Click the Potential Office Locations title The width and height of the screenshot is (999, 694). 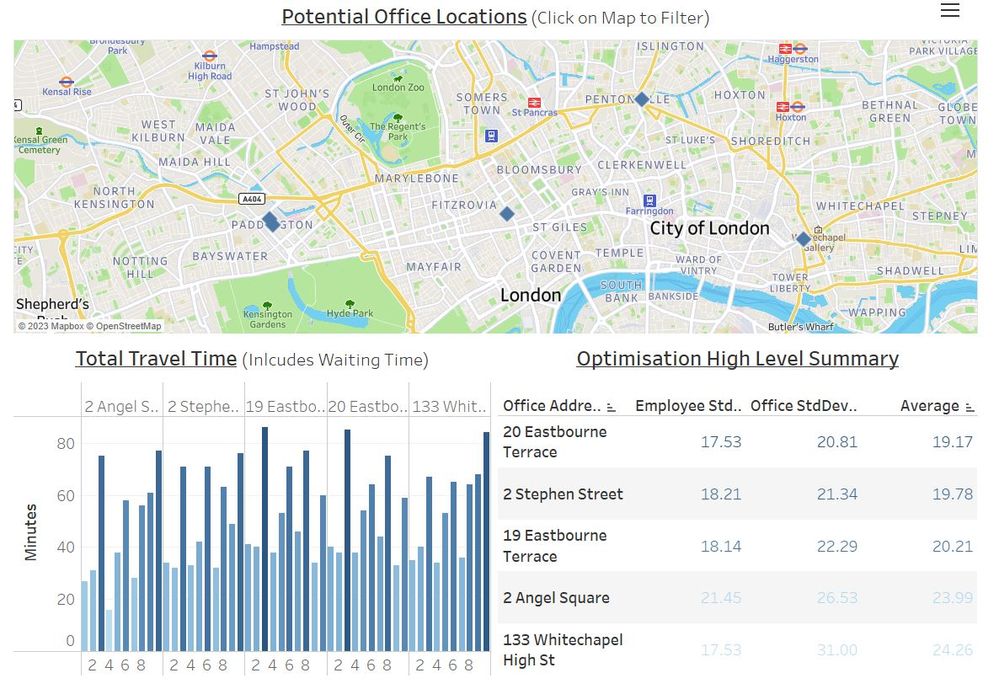coord(404,17)
